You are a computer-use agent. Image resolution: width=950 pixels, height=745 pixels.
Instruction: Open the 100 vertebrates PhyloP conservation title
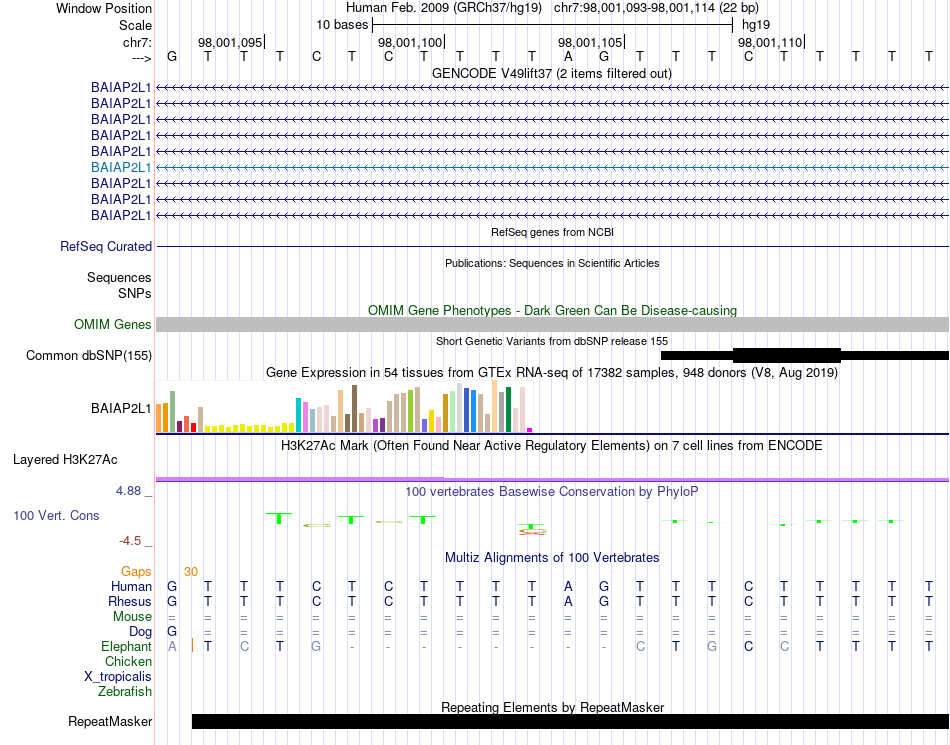tap(552, 492)
